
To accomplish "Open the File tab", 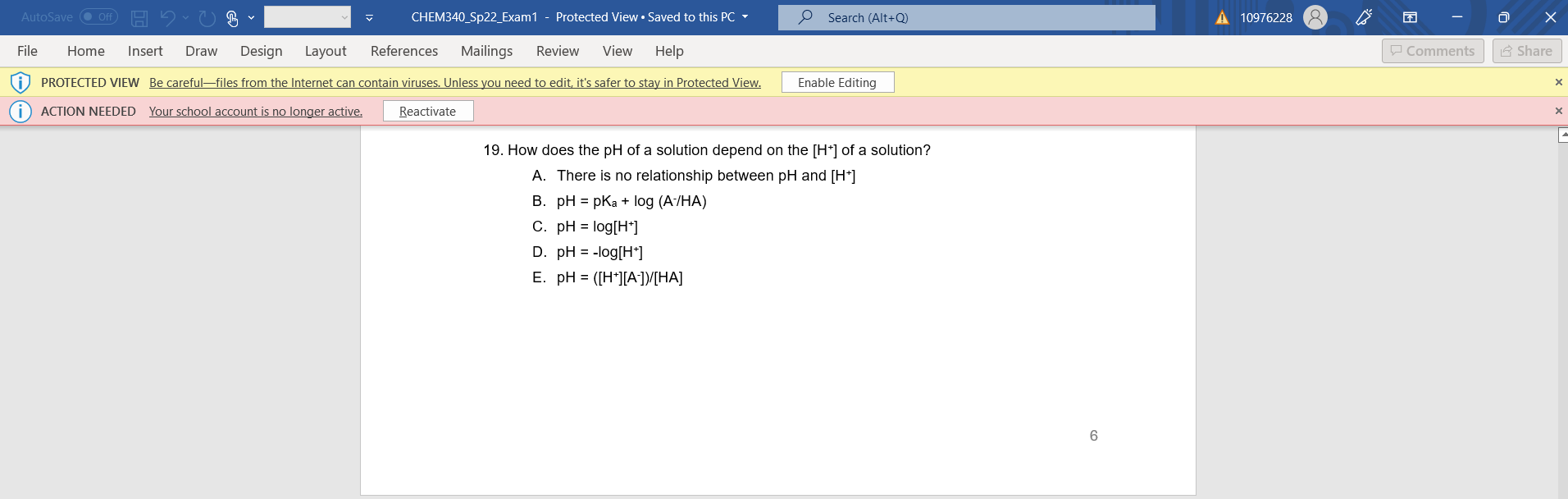I will coord(27,51).
